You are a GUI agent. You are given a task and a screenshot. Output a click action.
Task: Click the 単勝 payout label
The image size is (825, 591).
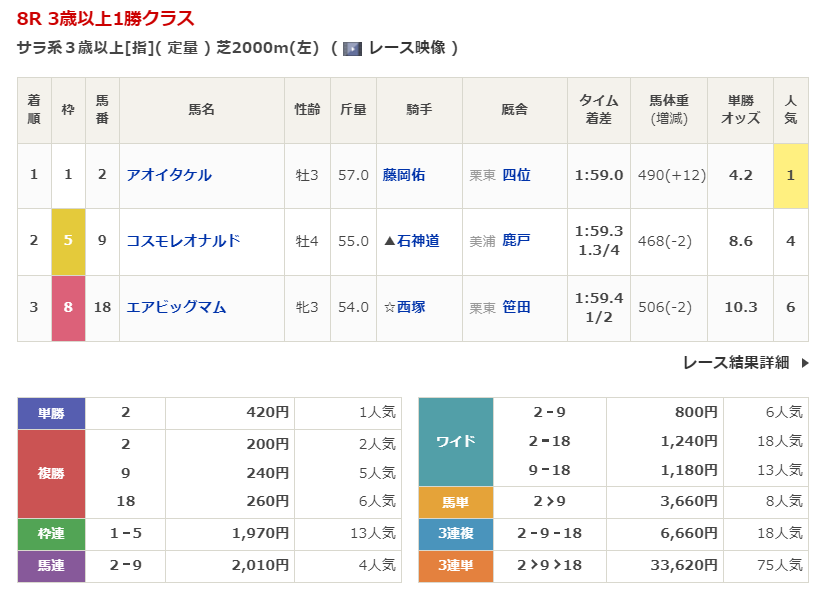(51, 413)
